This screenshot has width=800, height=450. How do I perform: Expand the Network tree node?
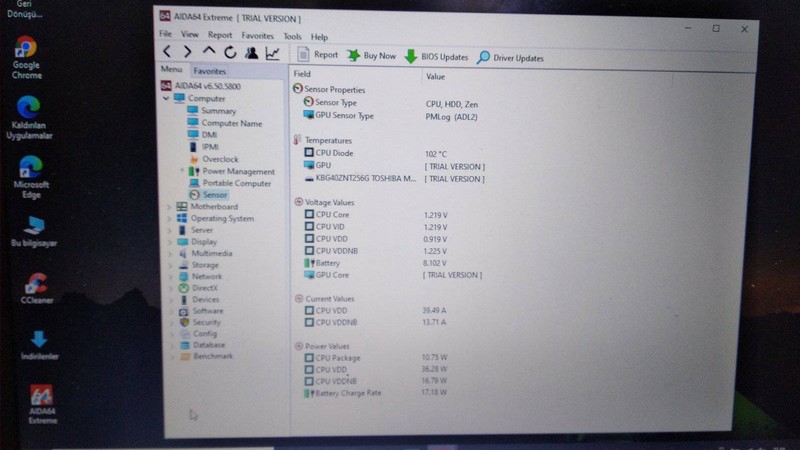(171, 277)
